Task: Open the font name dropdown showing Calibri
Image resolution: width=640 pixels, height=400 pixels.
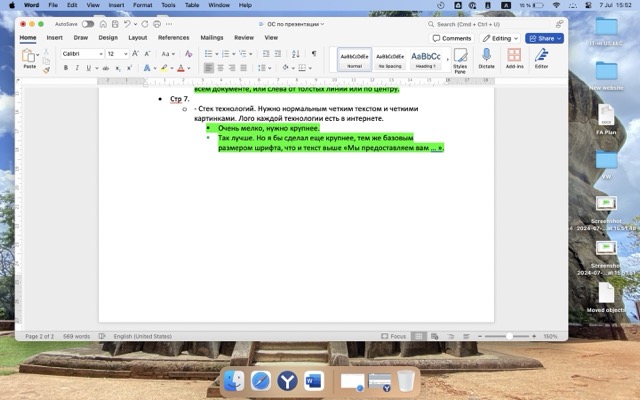Action: click(81, 53)
